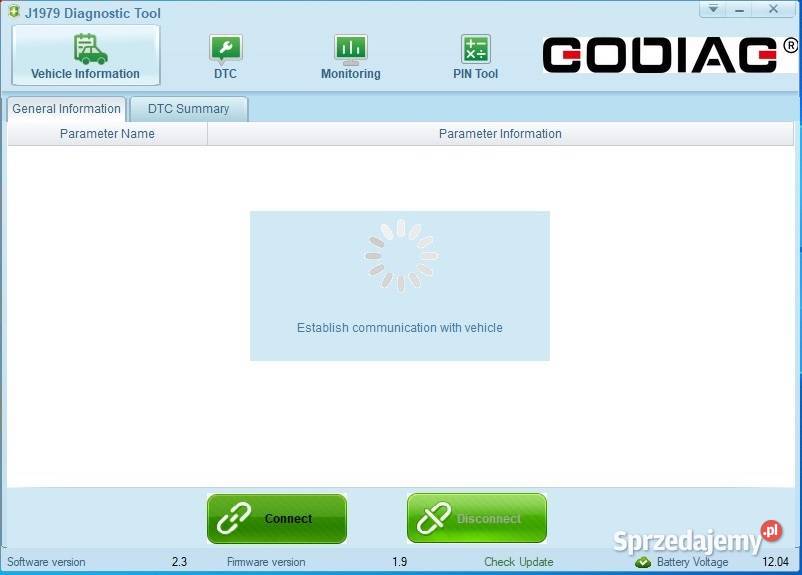The height and width of the screenshot is (575, 802).
Task: Click the 'Software version' status label
Action: point(46,562)
